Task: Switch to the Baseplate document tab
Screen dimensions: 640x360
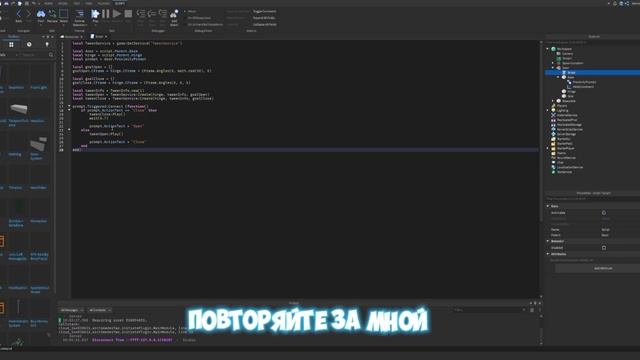Action: tap(72, 37)
